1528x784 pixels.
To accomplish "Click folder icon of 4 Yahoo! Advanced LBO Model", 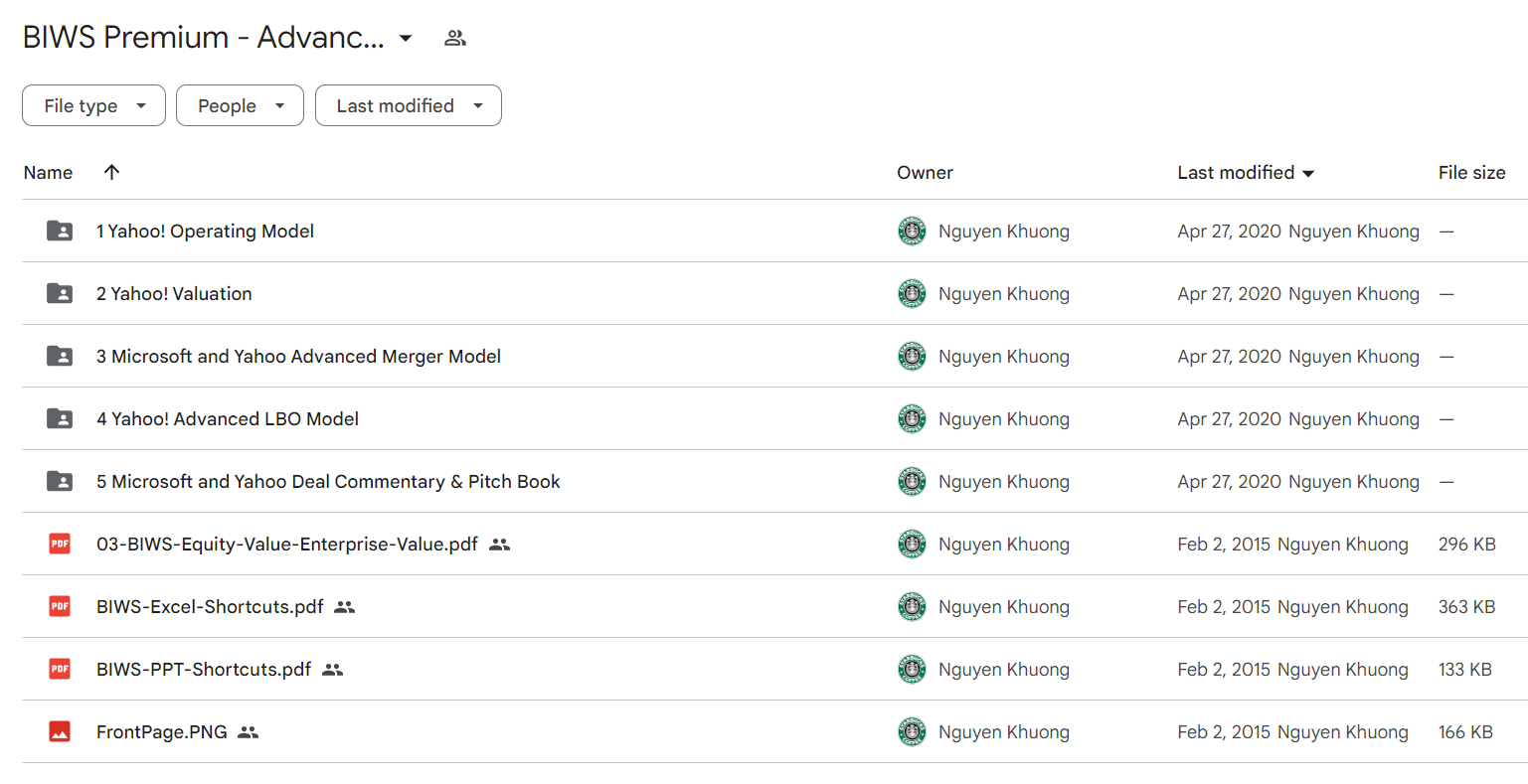I will tap(60, 418).
